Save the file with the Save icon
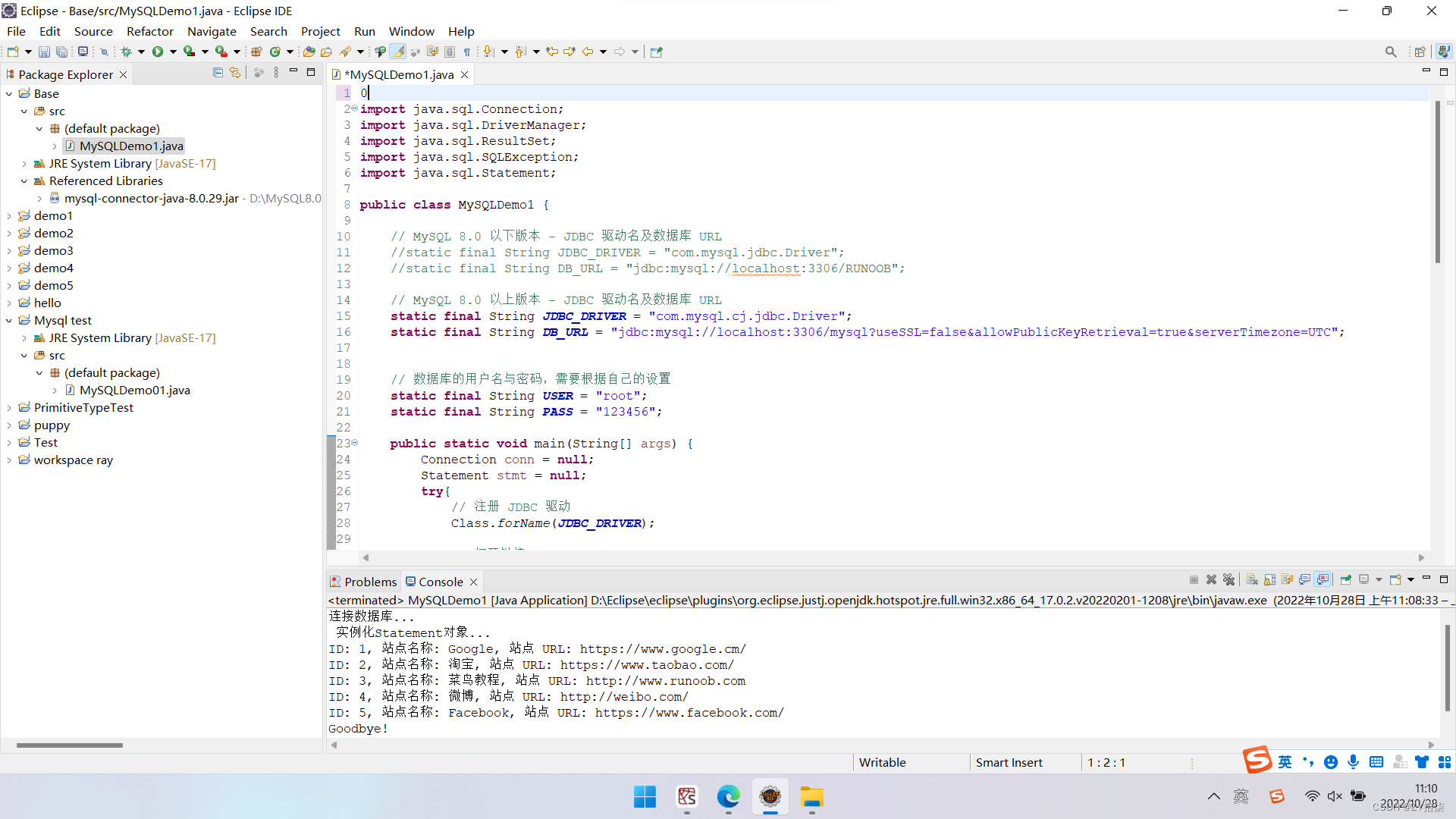The height and width of the screenshot is (819, 1456). point(44,52)
